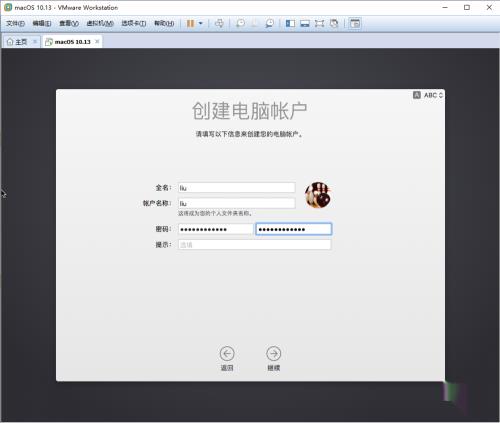This screenshot has height=423, width=500.
Task: Pause the virtual machine with the orange button
Action: coord(190,23)
